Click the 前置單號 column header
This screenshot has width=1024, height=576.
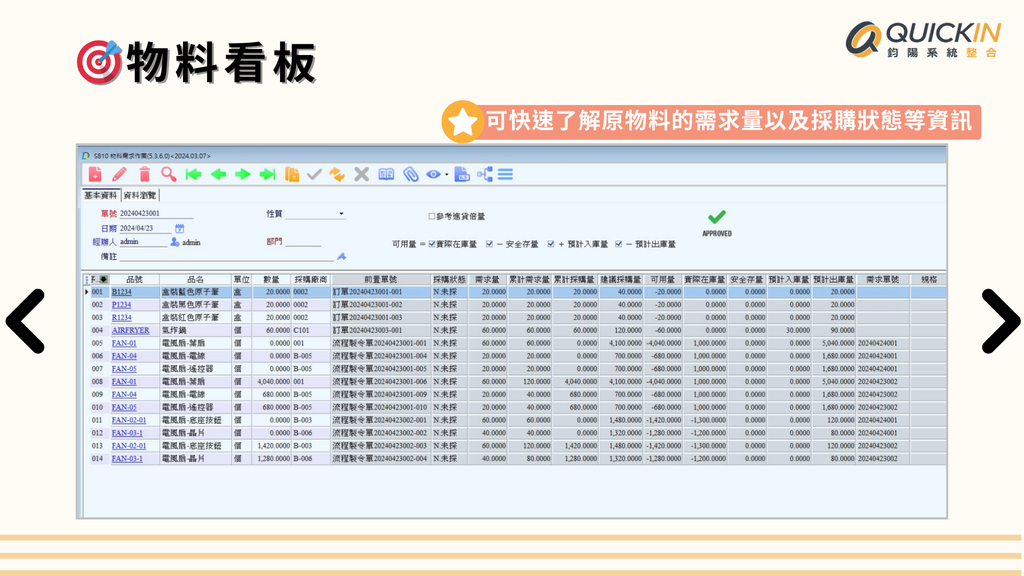(381, 280)
